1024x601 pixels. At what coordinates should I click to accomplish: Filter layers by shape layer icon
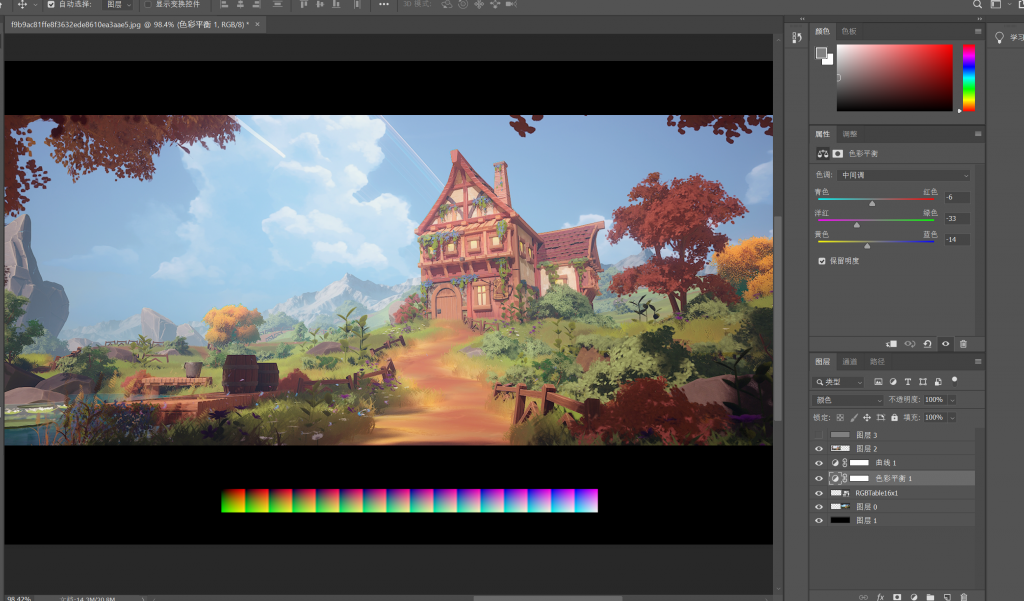(x=923, y=382)
